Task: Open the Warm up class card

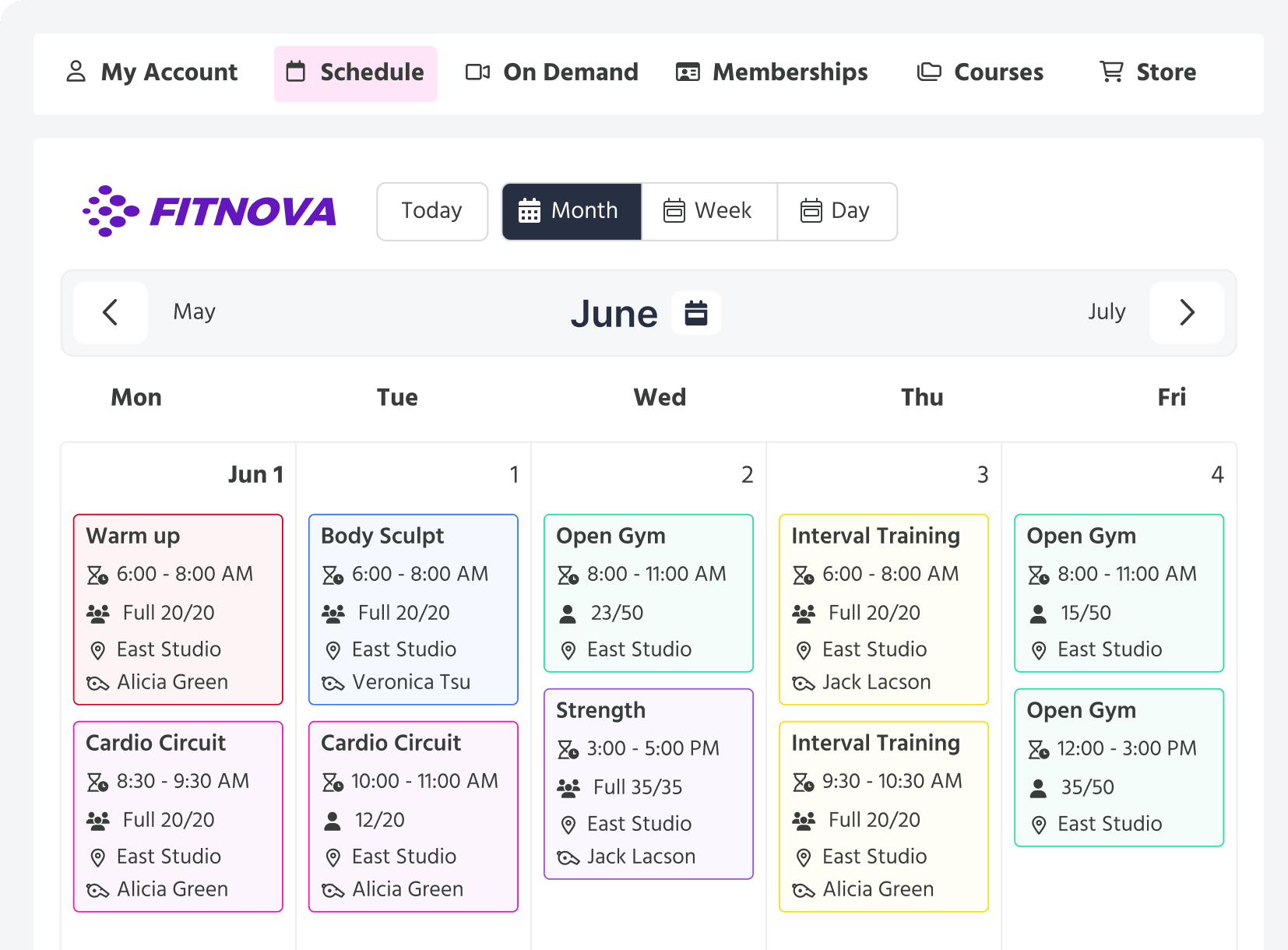Action: pos(178,609)
